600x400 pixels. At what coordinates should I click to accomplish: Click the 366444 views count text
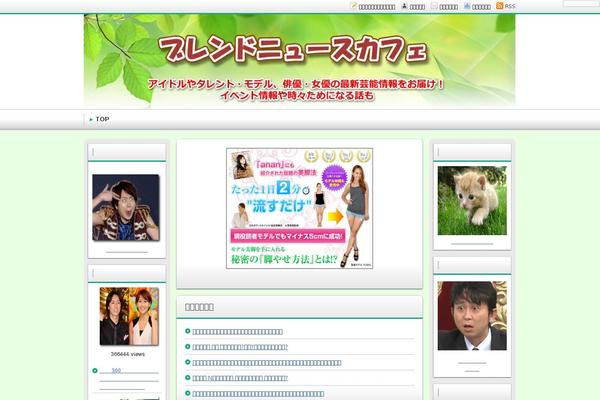click(128, 354)
